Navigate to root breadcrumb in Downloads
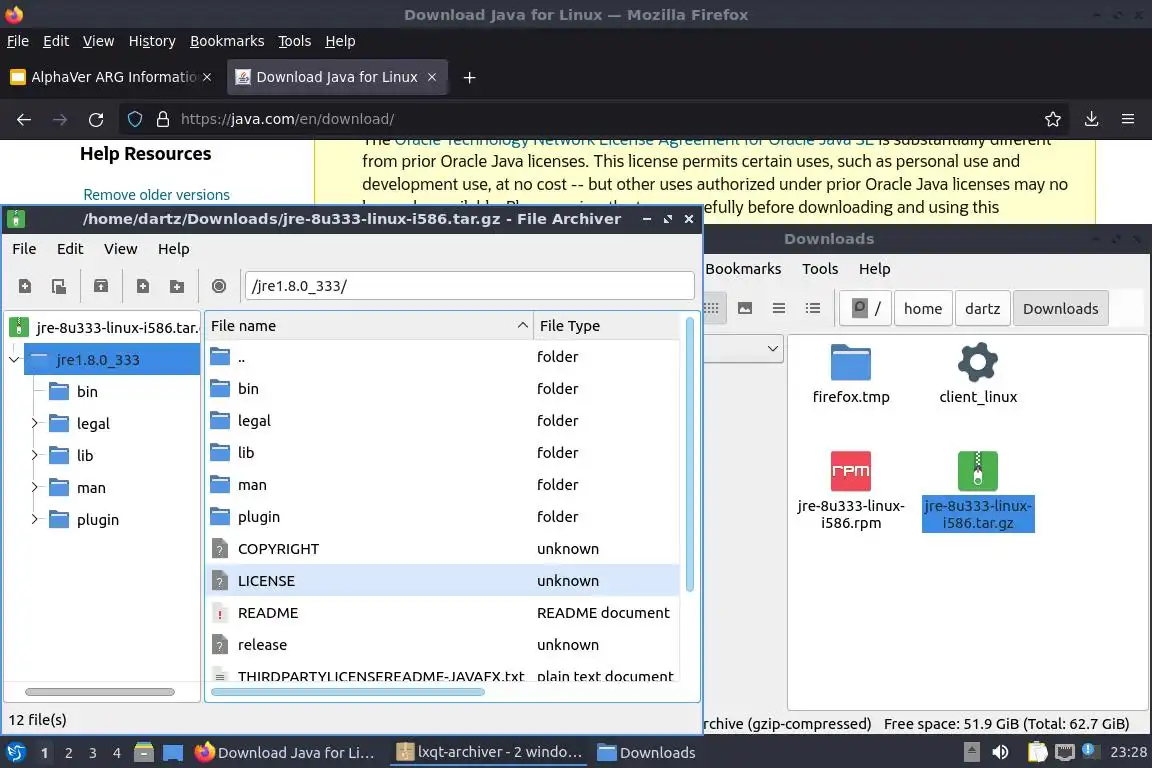The width and height of the screenshot is (1152, 768). pyautogui.click(x=866, y=309)
